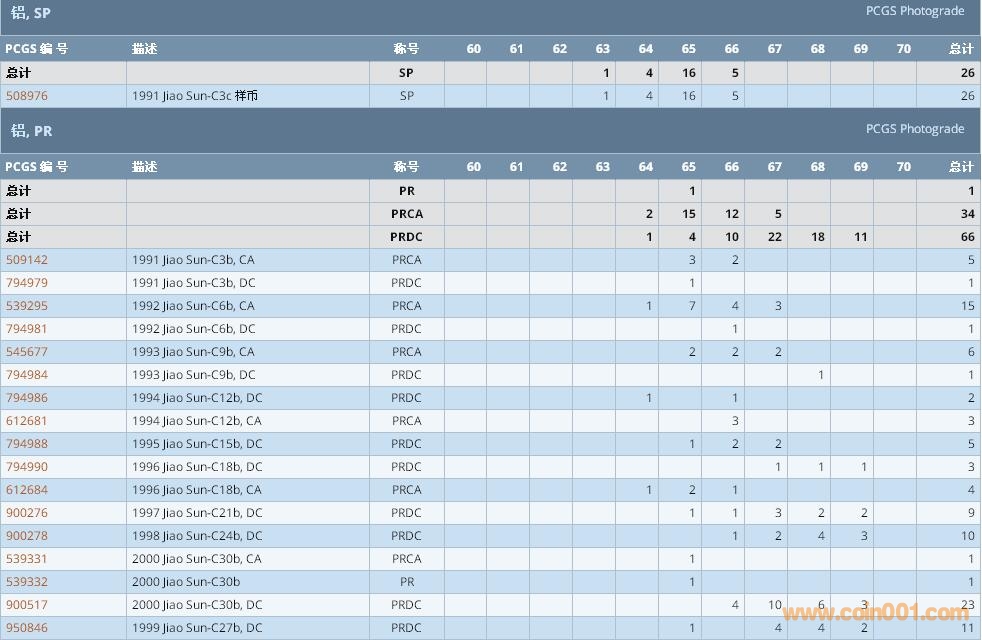Click the 950846 PCGS number link
The image size is (982, 640).
27,628
